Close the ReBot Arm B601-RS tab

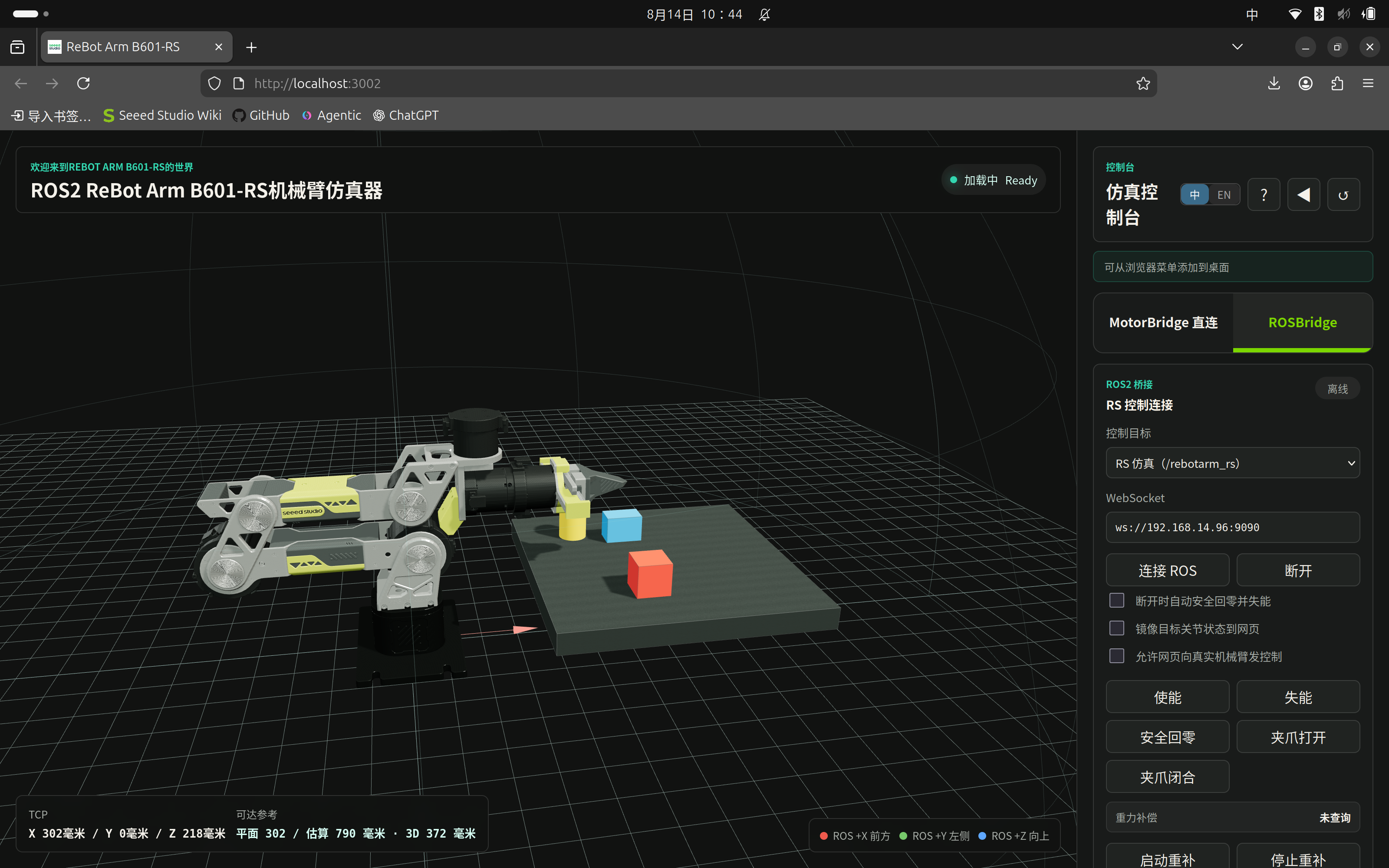pyautogui.click(x=218, y=47)
